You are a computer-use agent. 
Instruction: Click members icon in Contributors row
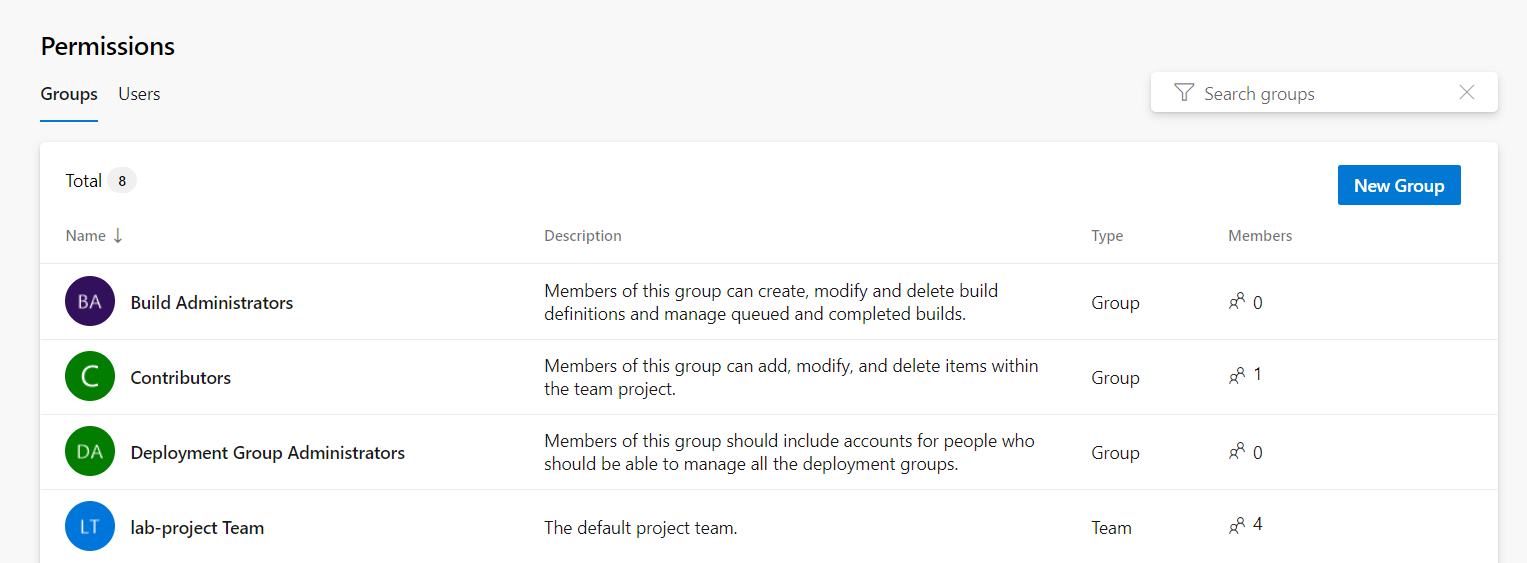pos(1237,376)
